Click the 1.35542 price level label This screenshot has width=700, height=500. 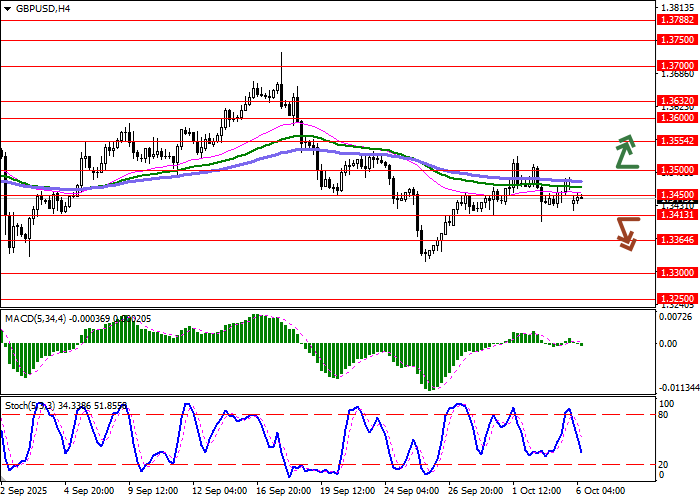click(x=676, y=141)
